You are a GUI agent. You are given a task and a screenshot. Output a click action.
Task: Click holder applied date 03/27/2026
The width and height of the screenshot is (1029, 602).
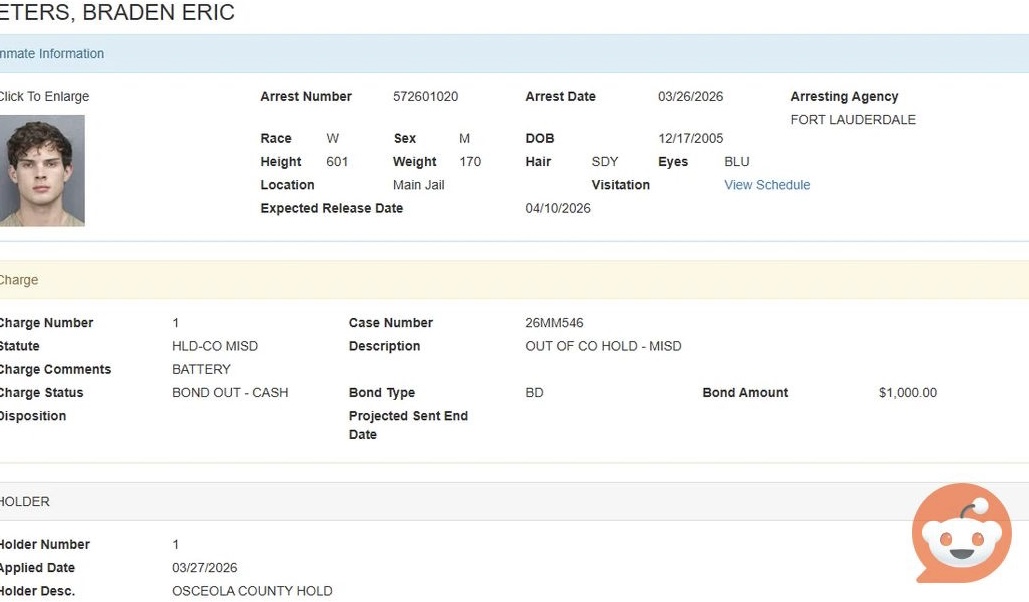tap(205, 568)
